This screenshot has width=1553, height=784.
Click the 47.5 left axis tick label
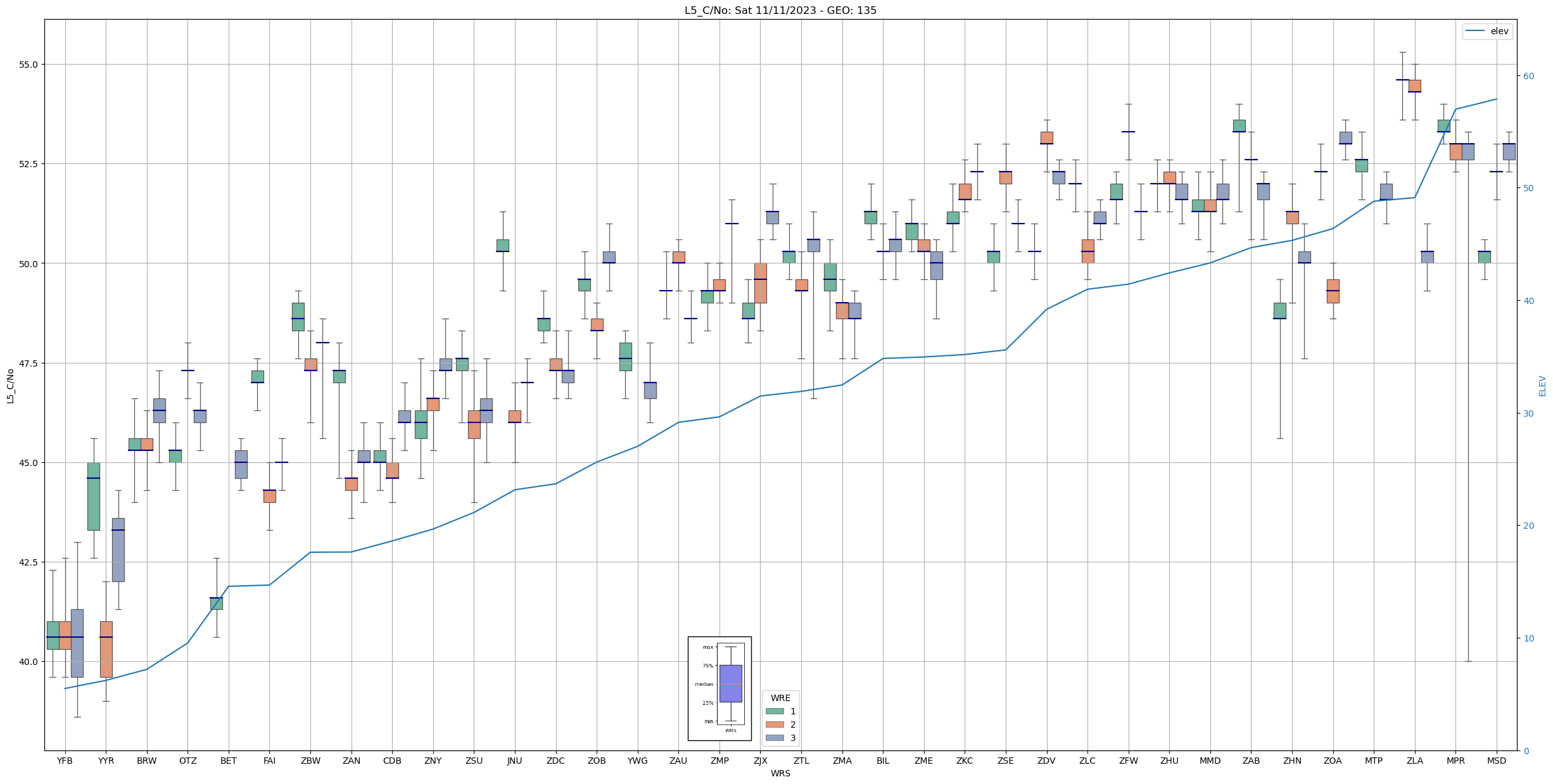click(x=29, y=364)
